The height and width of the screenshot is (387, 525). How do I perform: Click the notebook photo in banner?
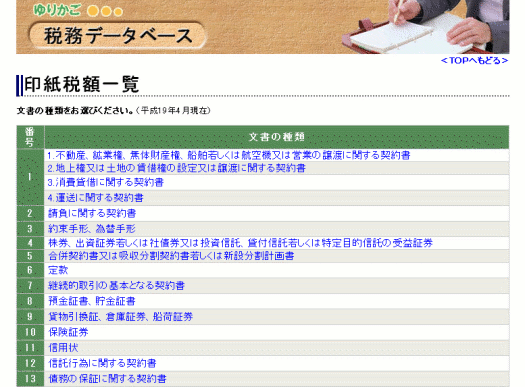click(425, 27)
